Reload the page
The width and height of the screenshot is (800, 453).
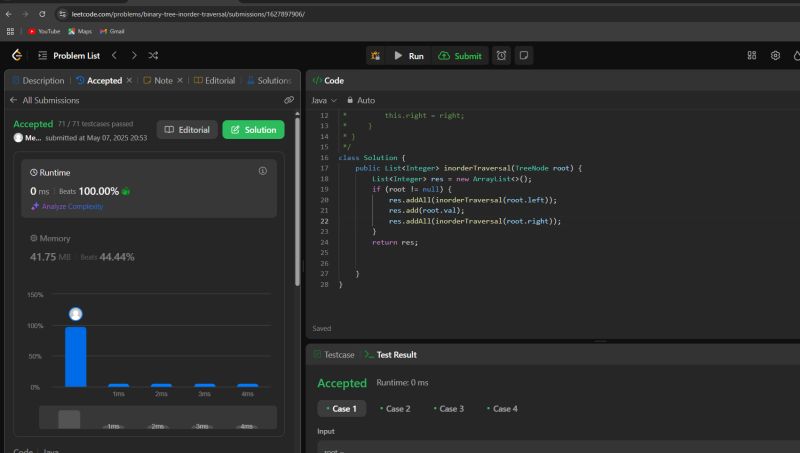point(42,14)
